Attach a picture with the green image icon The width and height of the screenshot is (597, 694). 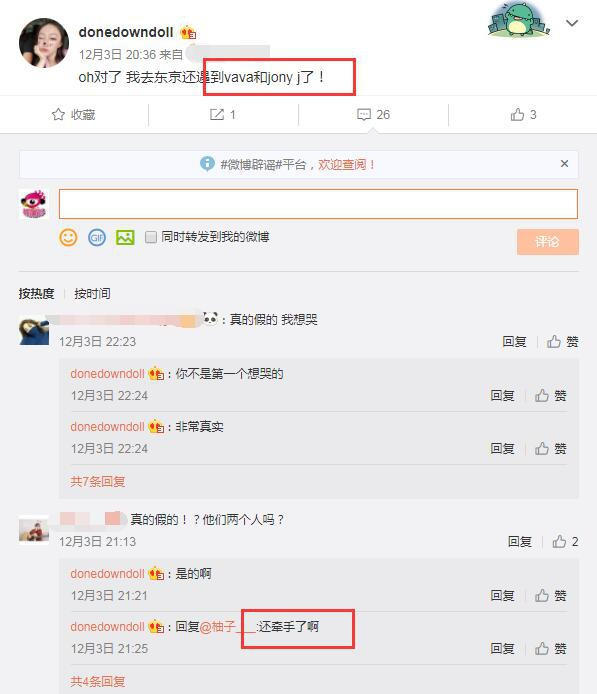tap(125, 238)
